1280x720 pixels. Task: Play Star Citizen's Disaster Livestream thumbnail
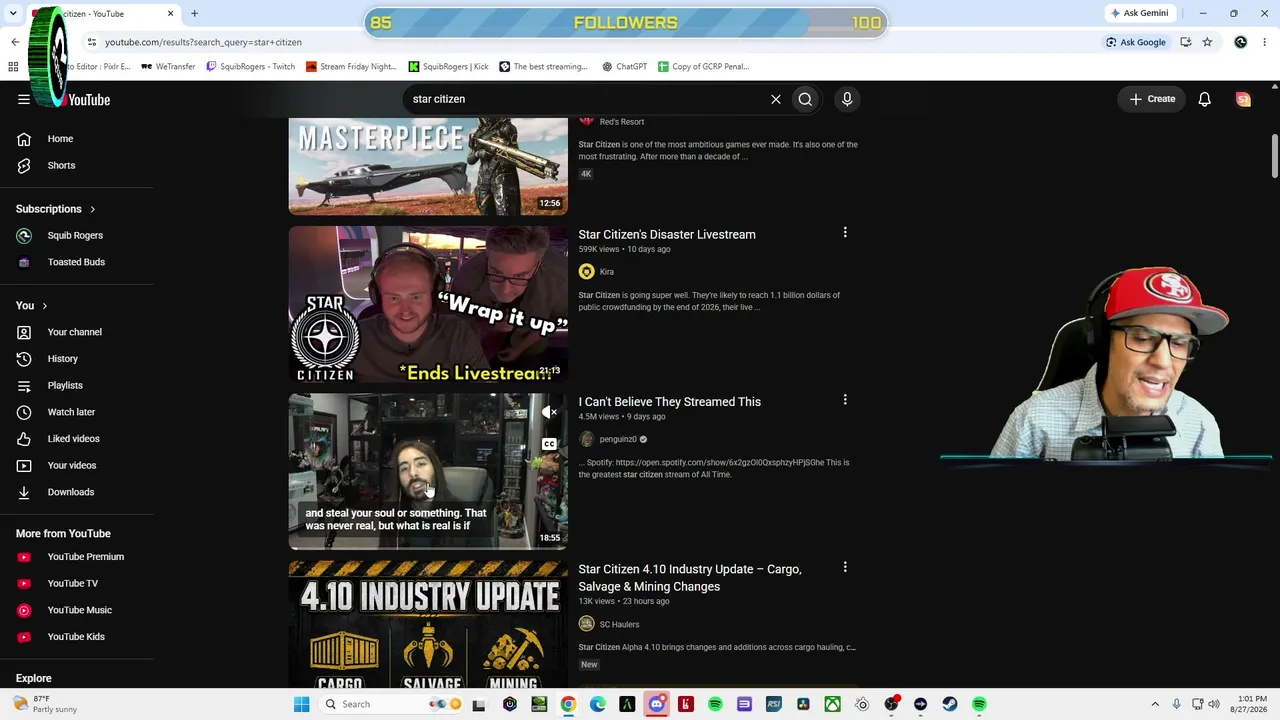pos(428,304)
